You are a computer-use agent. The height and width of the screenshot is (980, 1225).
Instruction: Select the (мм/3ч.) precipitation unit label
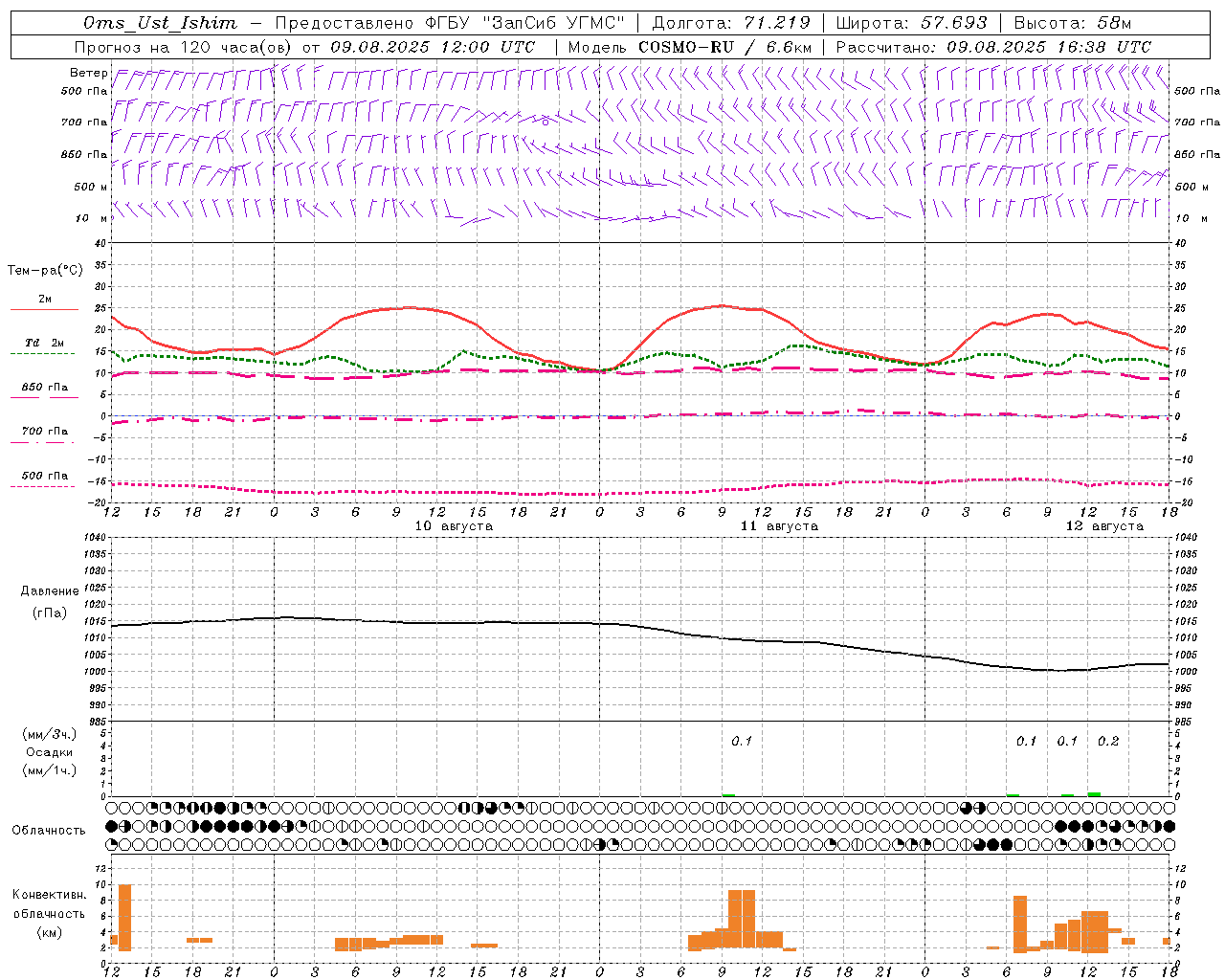49,734
